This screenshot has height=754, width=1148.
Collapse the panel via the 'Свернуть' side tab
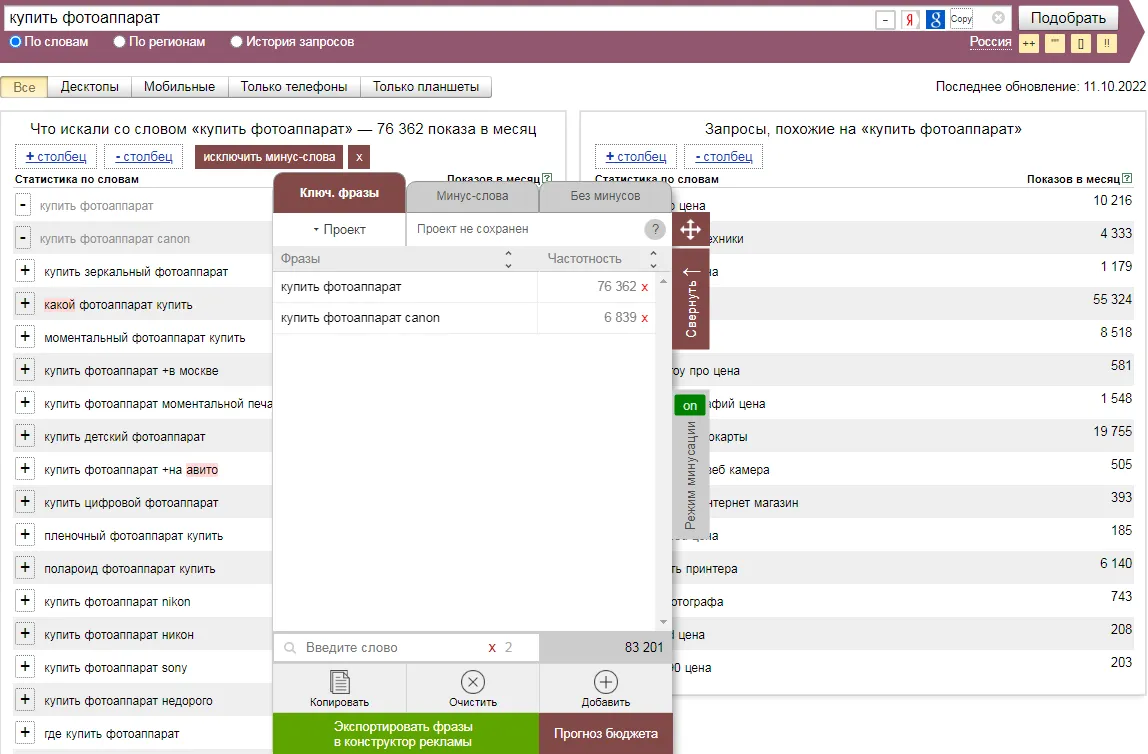691,300
